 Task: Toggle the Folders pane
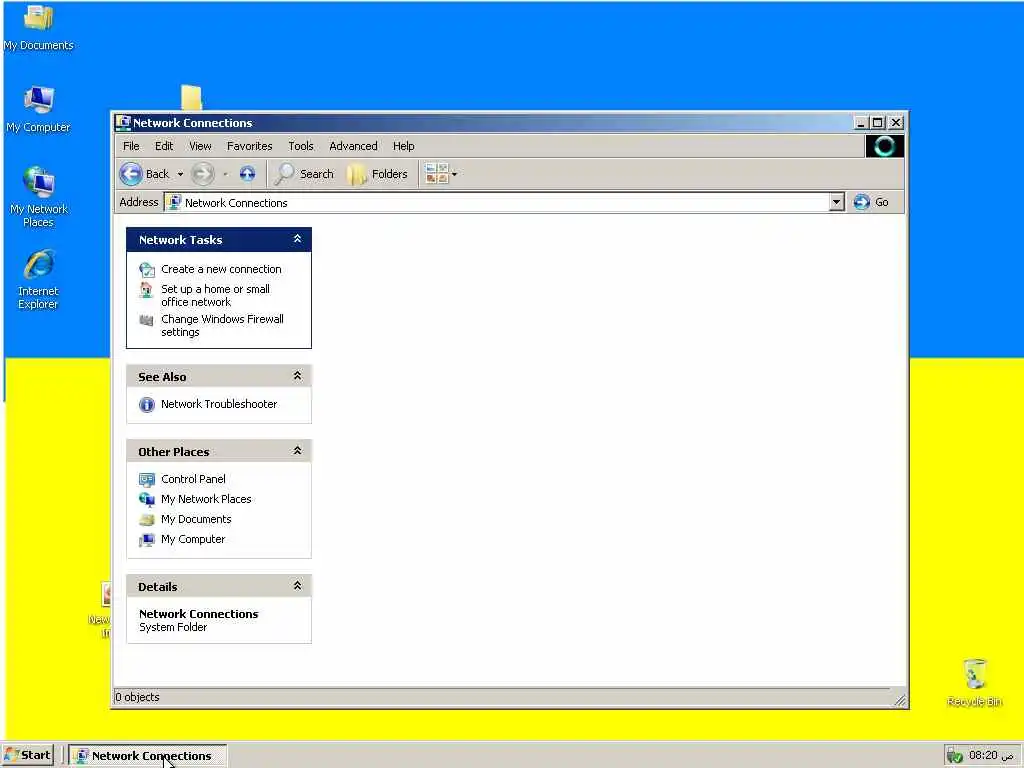click(x=377, y=174)
